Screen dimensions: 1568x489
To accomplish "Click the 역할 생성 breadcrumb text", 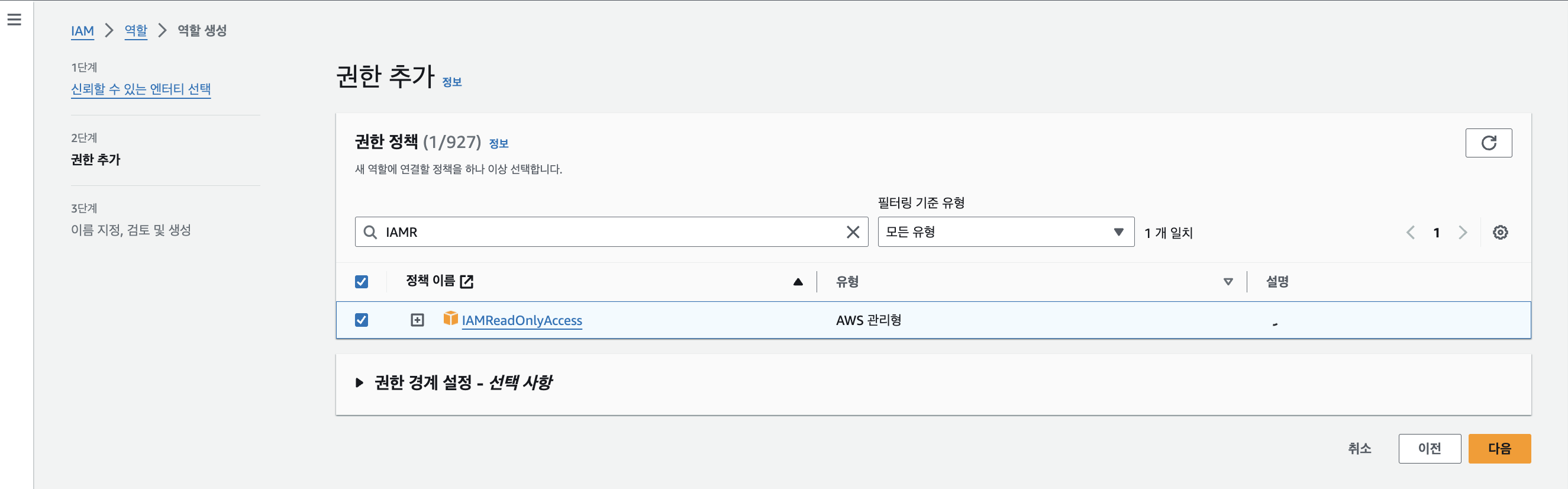I will click(202, 30).
